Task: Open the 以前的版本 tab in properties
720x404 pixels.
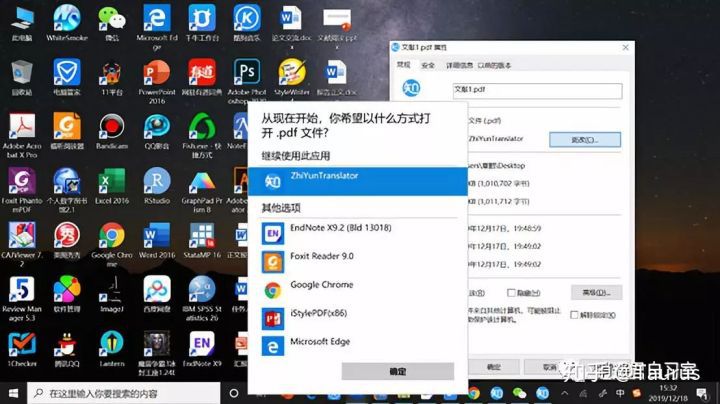Action: (494, 66)
